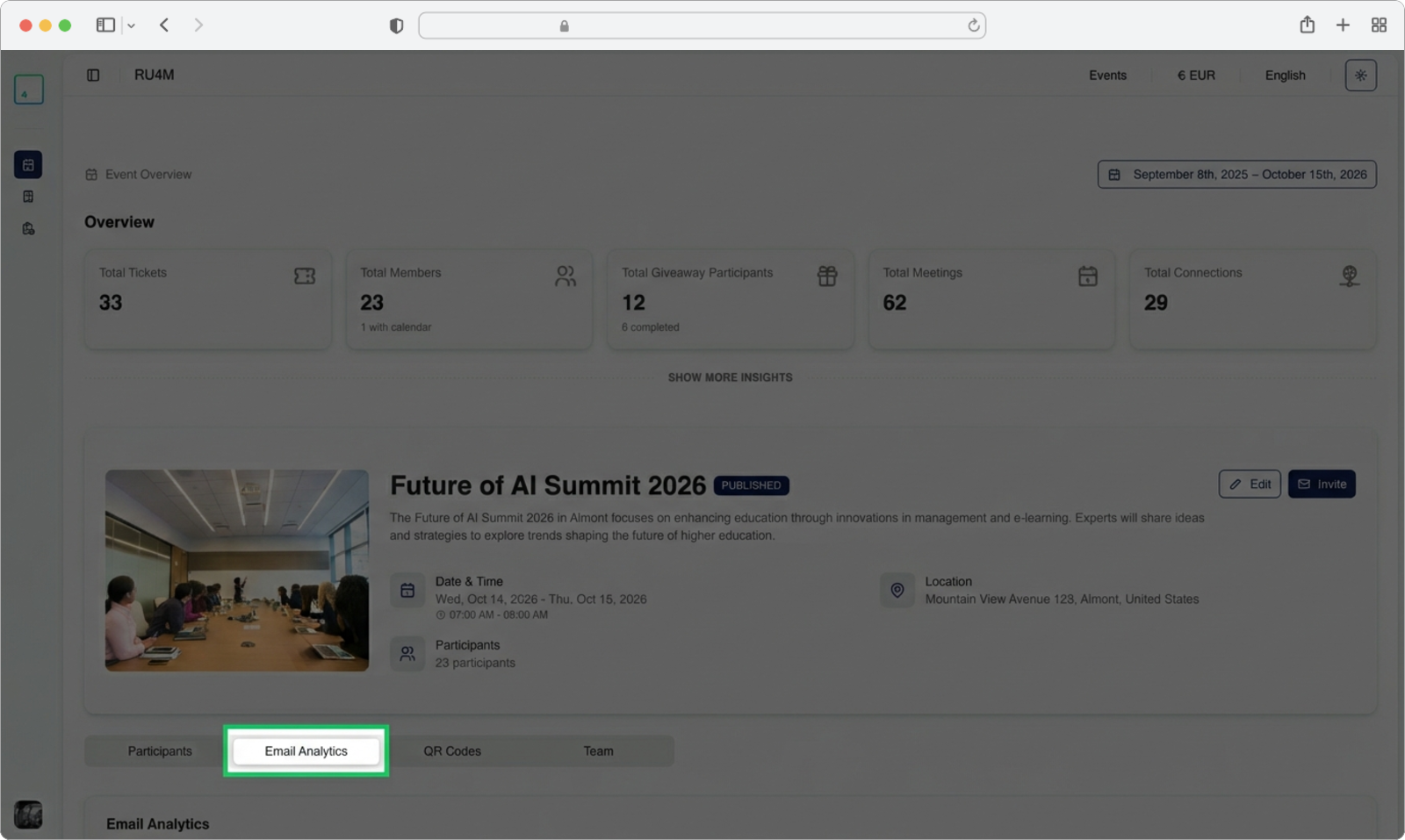Open the € EUR currency selector
Viewport: 1405px width, 840px height.
[x=1196, y=75]
